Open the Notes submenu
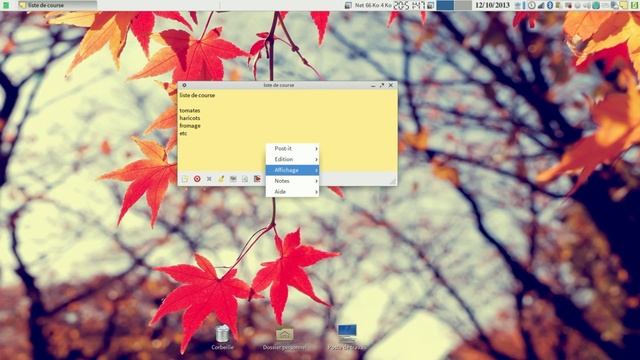The height and width of the screenshot is (360, 640). [292, 181]
